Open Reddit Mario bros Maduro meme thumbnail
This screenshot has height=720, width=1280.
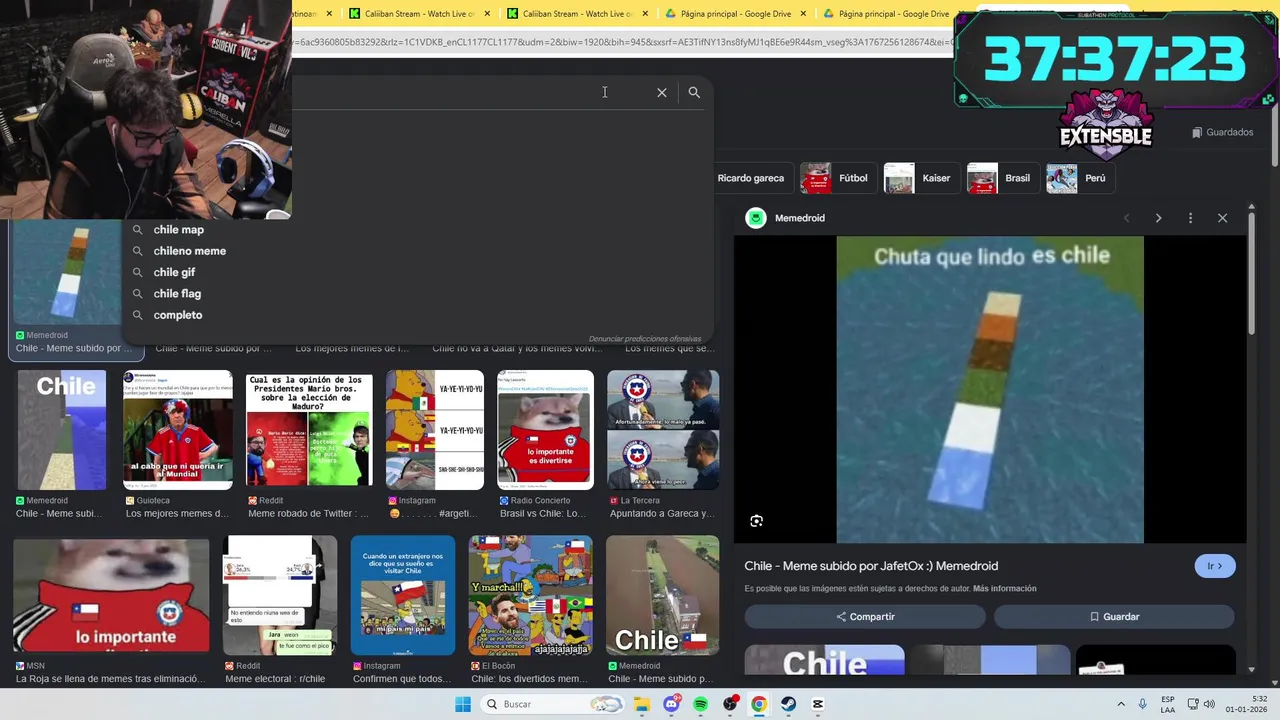click(x=309, y=430)
